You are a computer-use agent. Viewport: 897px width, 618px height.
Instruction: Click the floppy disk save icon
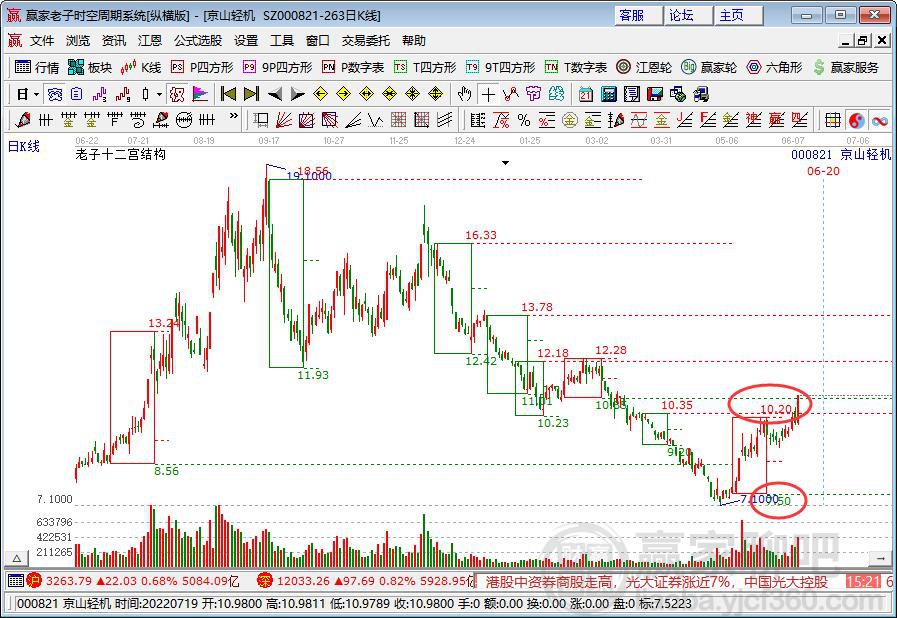click(x=654, y=94)
